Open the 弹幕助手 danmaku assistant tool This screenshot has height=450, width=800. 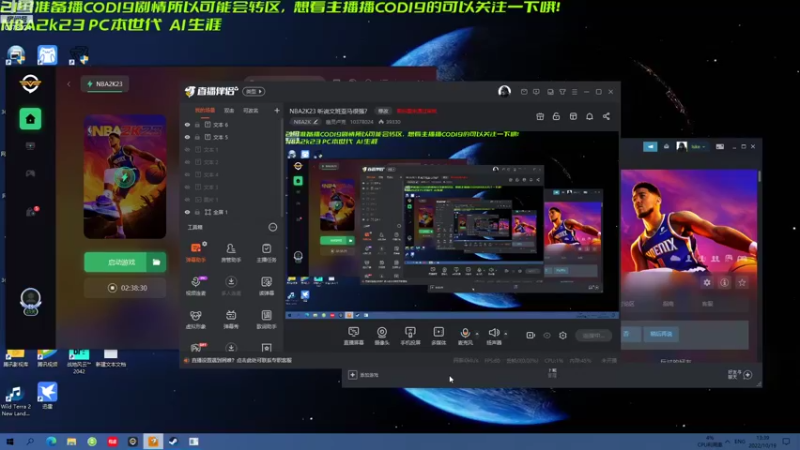pyautogui.click(x=196, y=252)
